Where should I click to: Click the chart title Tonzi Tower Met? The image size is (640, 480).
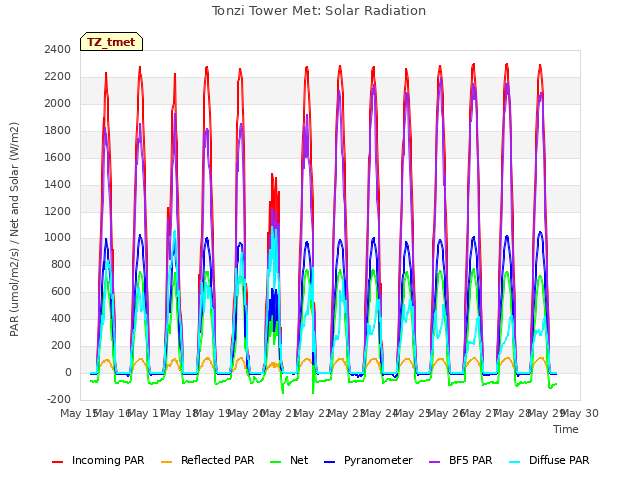point(319,11)
